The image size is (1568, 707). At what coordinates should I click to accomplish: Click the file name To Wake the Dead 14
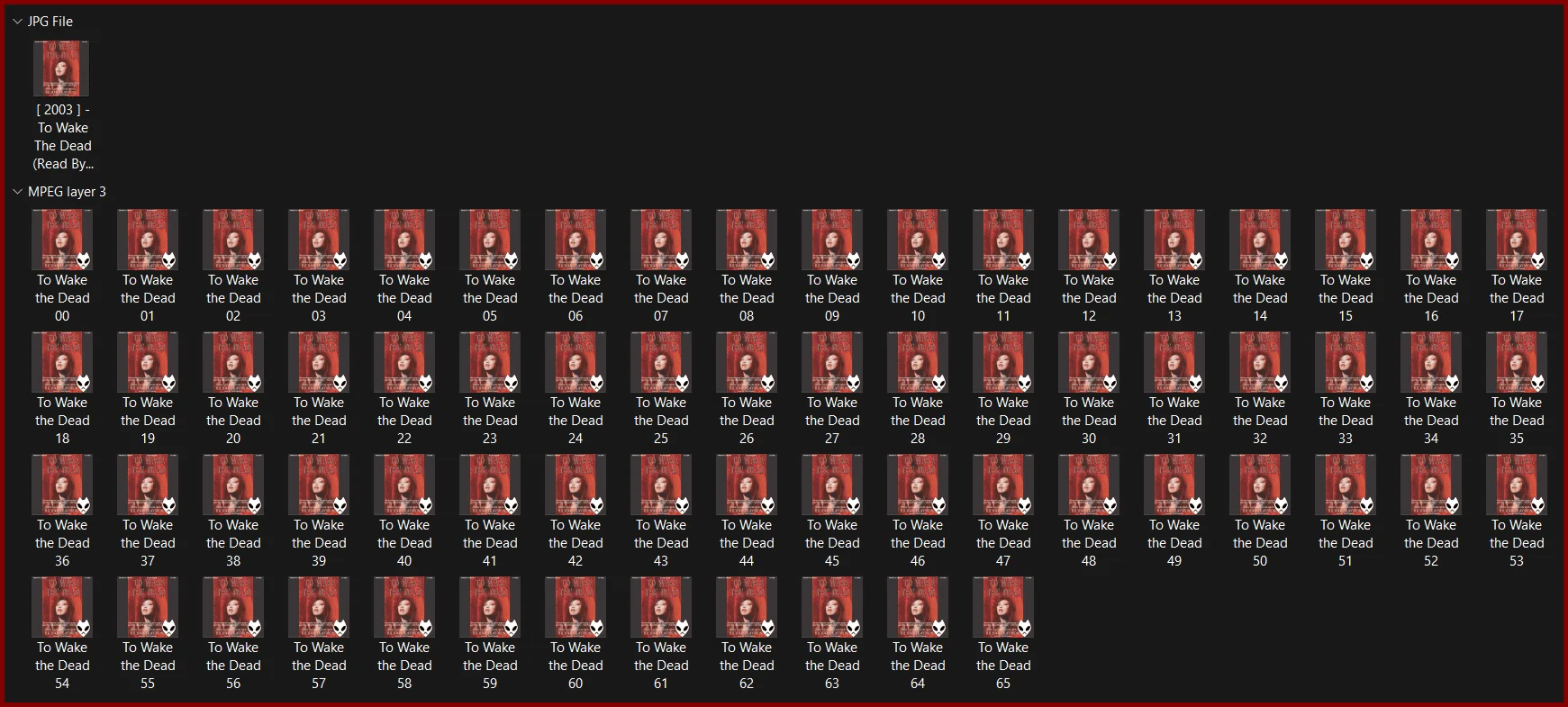1260,298
